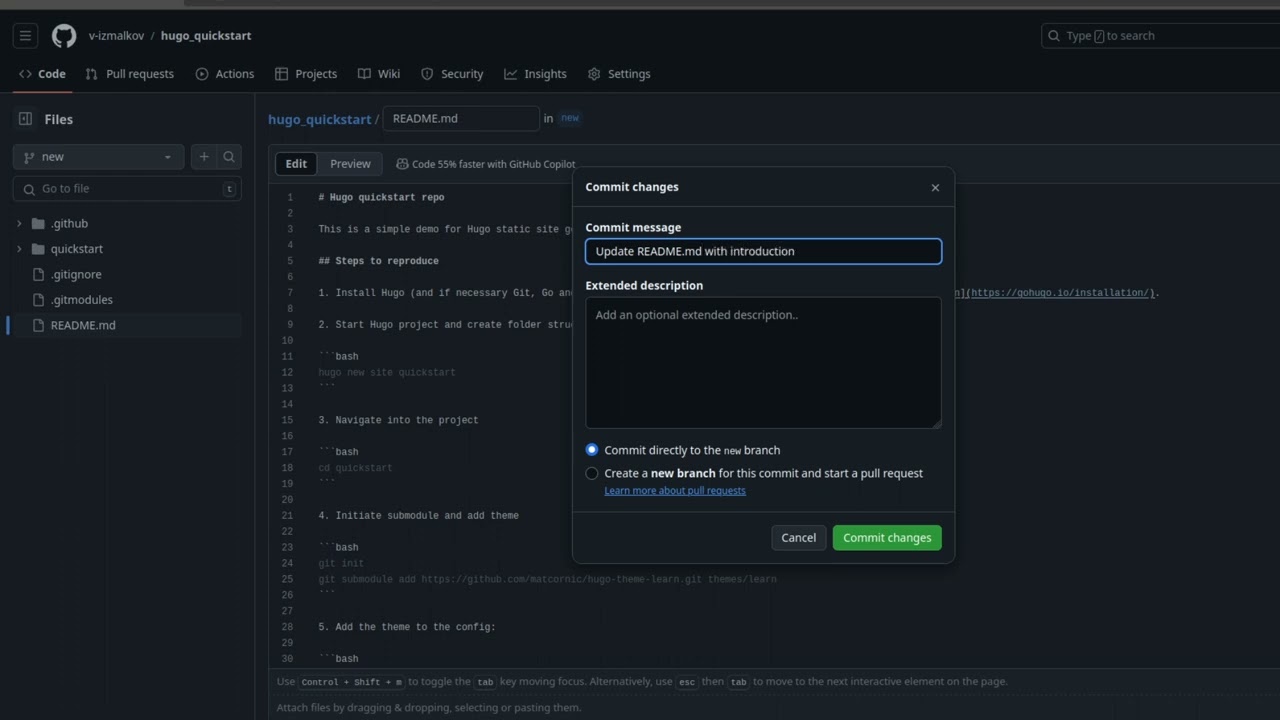Open the Code tab
The height and width of the screenshot is (720, 1280).
point(42,74)
